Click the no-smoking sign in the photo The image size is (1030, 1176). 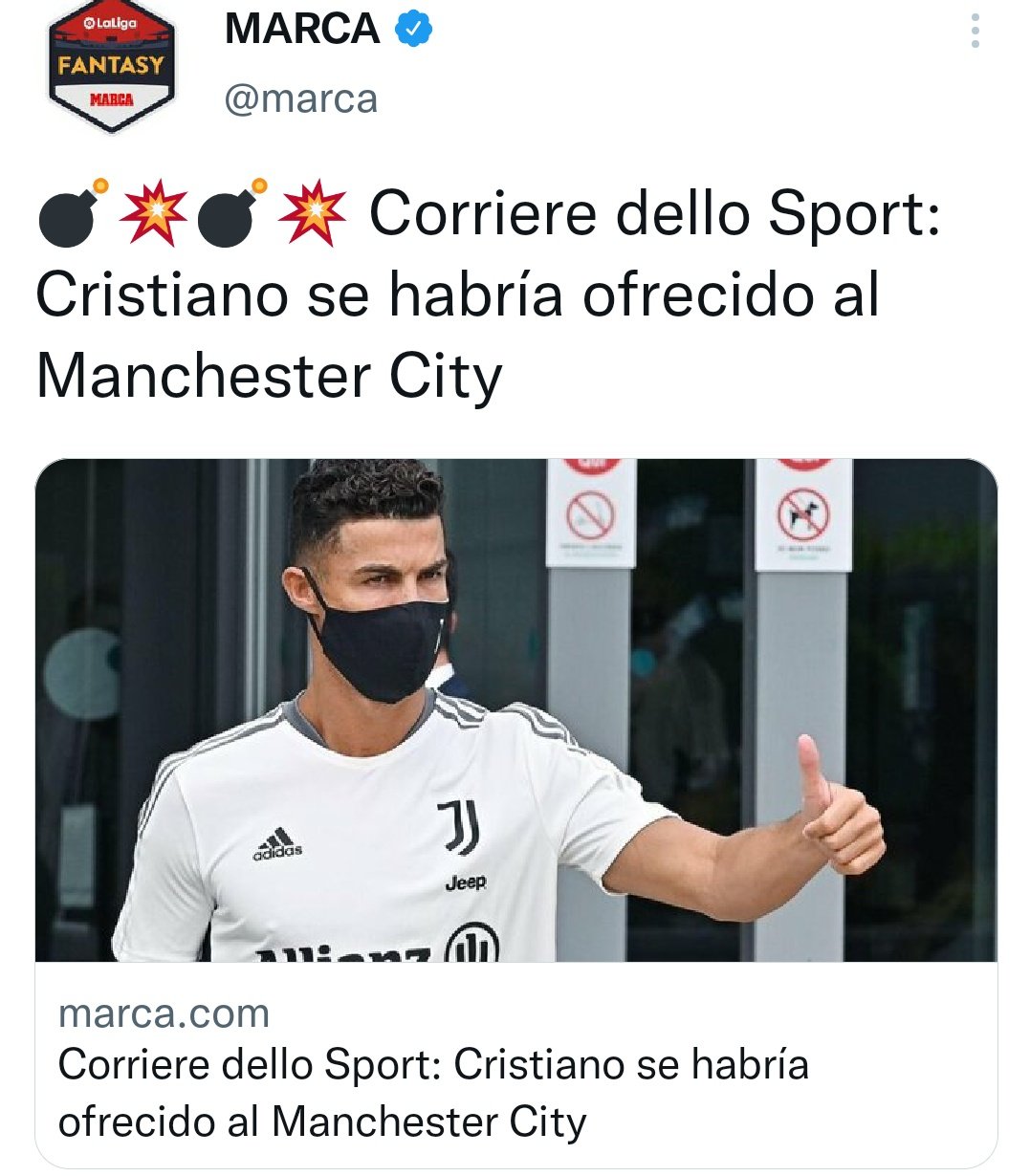click(x=590, y=517)
